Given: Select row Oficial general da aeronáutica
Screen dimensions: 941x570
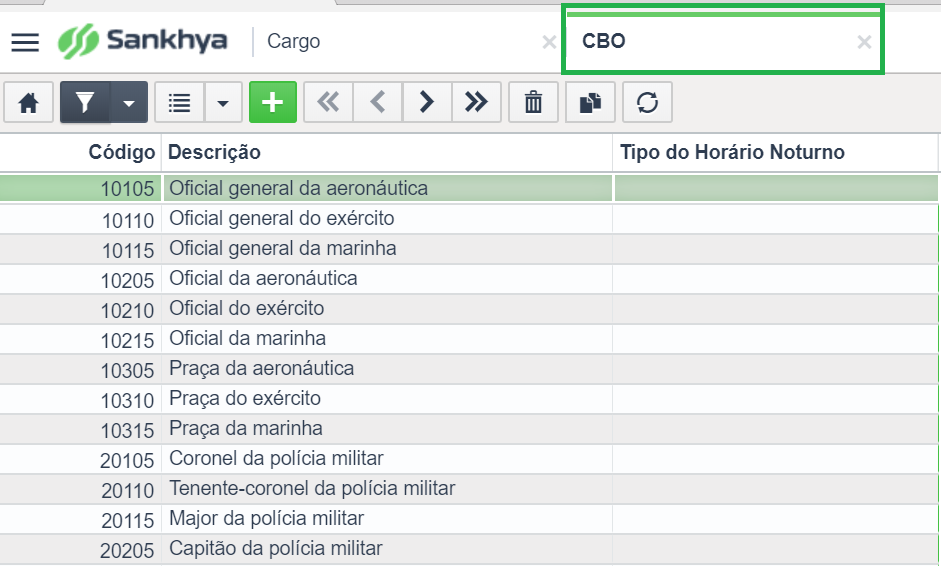Looking at the screenshot, I should tap(469, 188).
